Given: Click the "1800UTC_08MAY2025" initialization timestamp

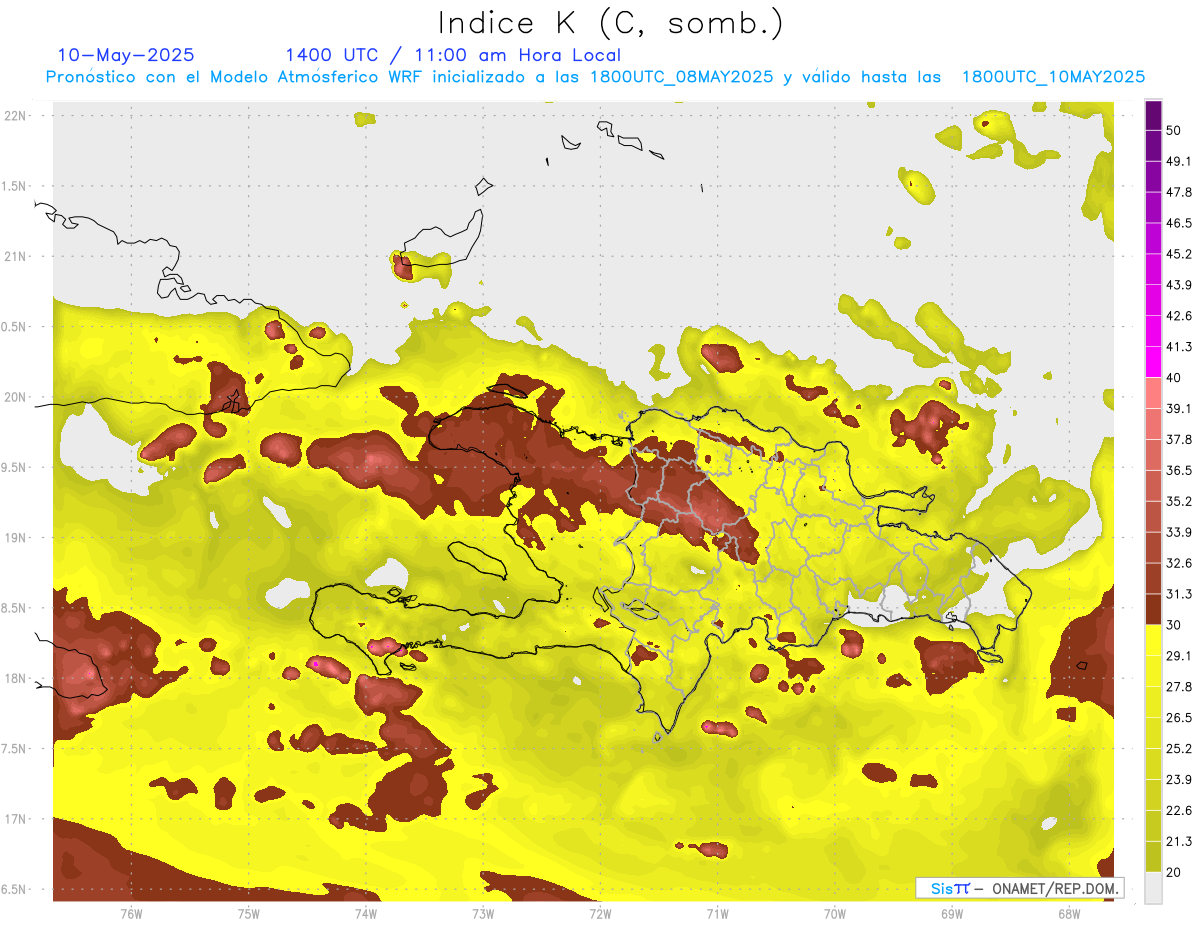Looking at the screenshot, I should (681, 77).
